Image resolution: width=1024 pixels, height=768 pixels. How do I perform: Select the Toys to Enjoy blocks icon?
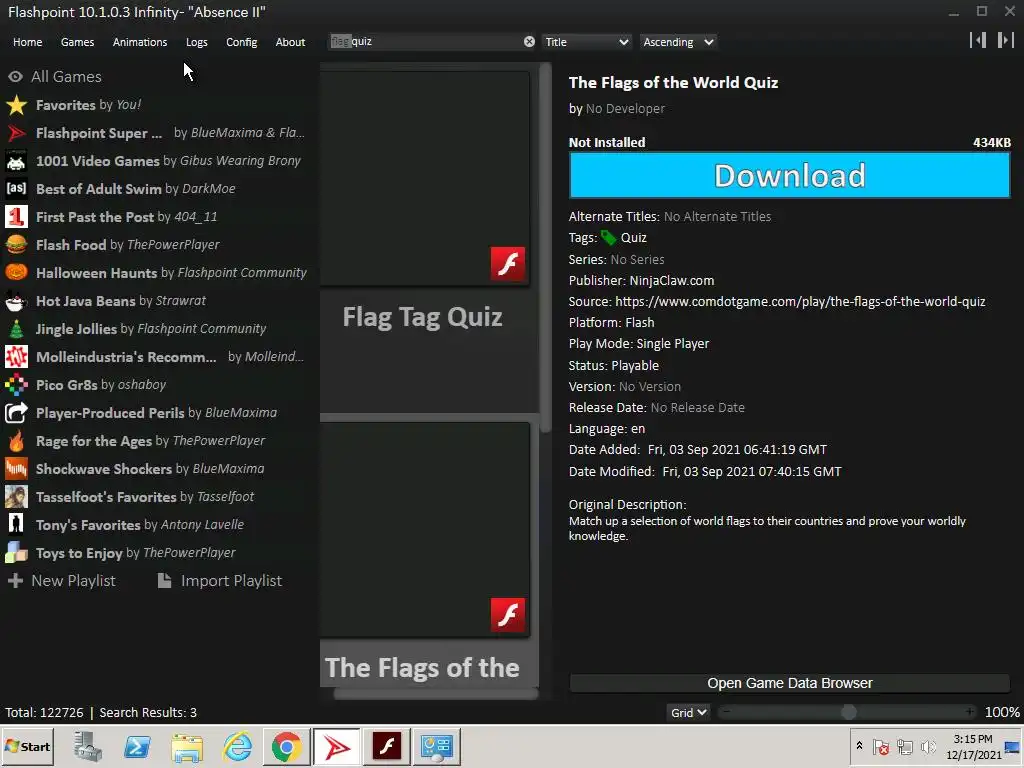(x=16, y=553)
